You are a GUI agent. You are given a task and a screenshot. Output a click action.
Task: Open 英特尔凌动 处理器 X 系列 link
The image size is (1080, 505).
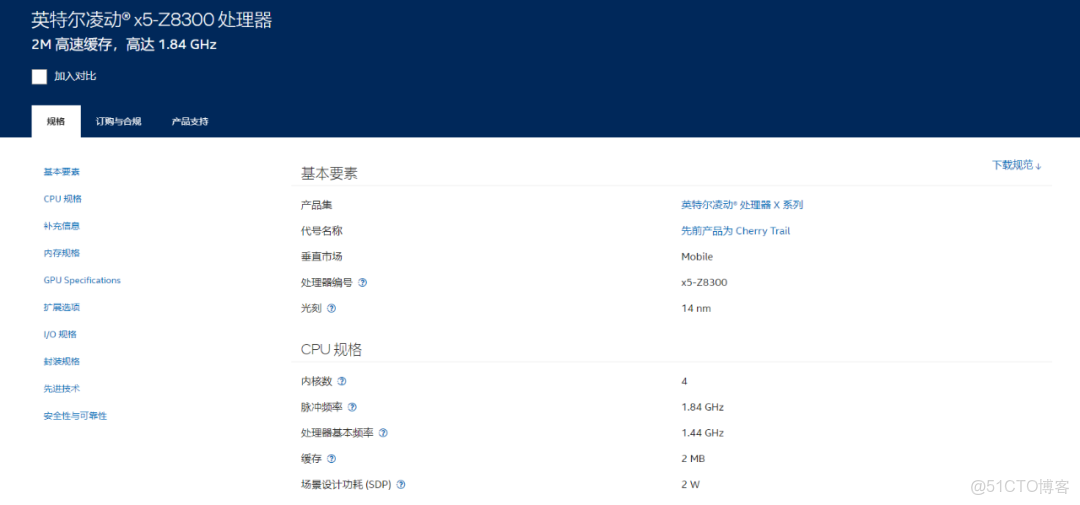pos(742,205)
